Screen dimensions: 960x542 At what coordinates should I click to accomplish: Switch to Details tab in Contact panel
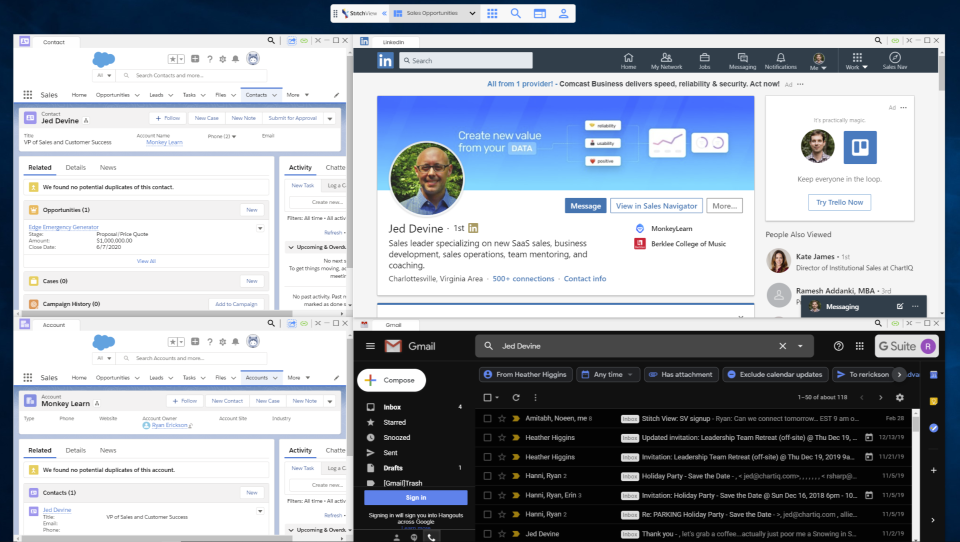click(x=75, y=167)
